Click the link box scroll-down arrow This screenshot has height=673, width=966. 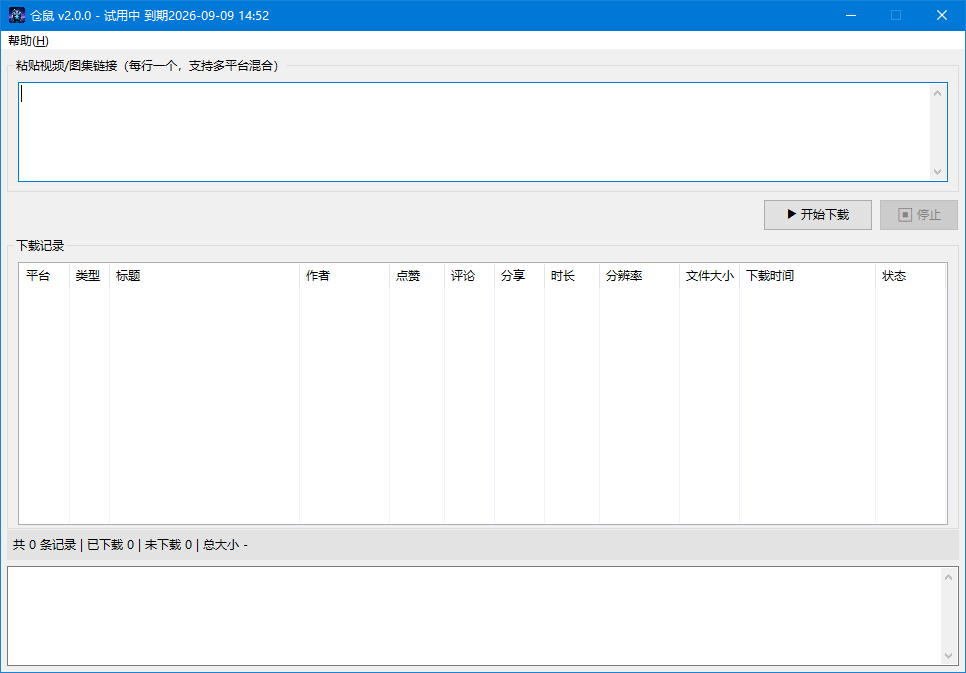pyautogui.click(x=938, y=171)
